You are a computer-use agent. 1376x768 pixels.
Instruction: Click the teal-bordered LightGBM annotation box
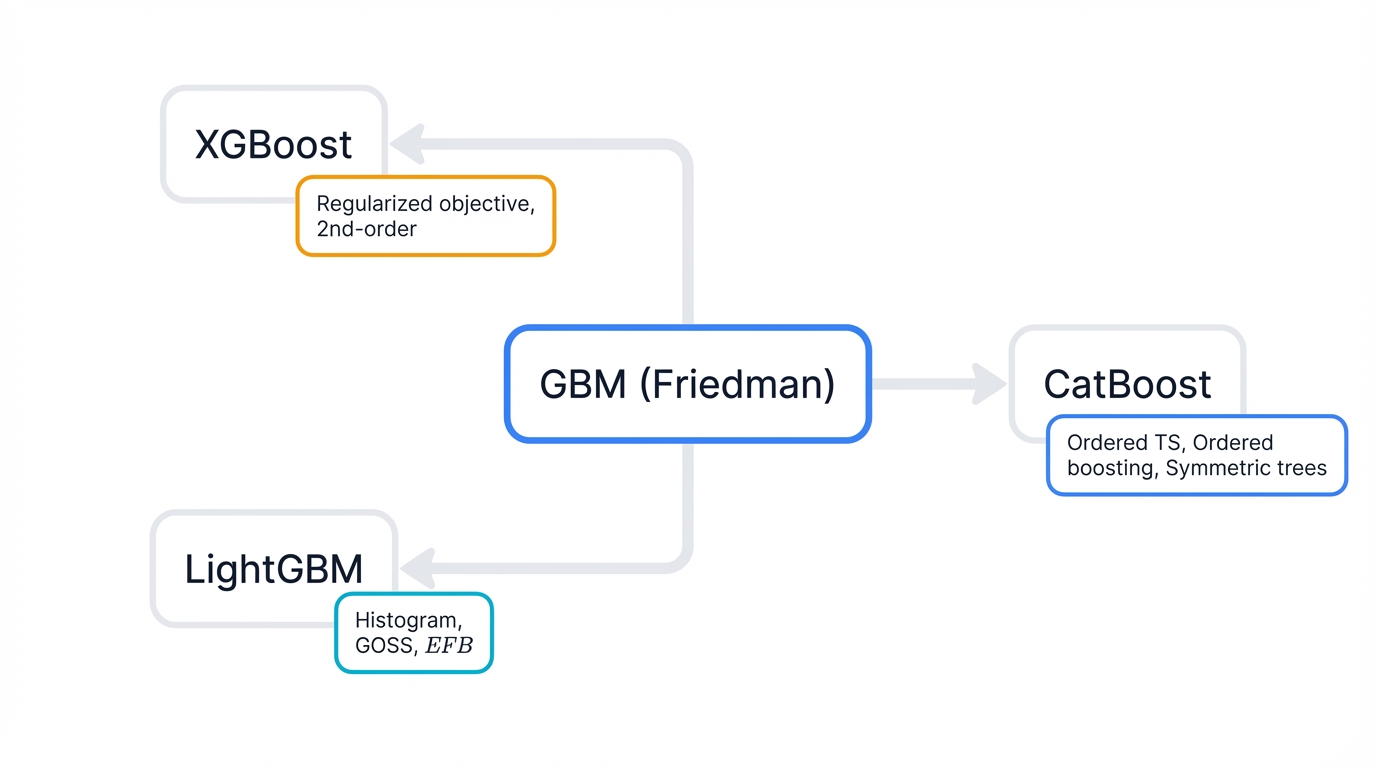coord(413,633)
